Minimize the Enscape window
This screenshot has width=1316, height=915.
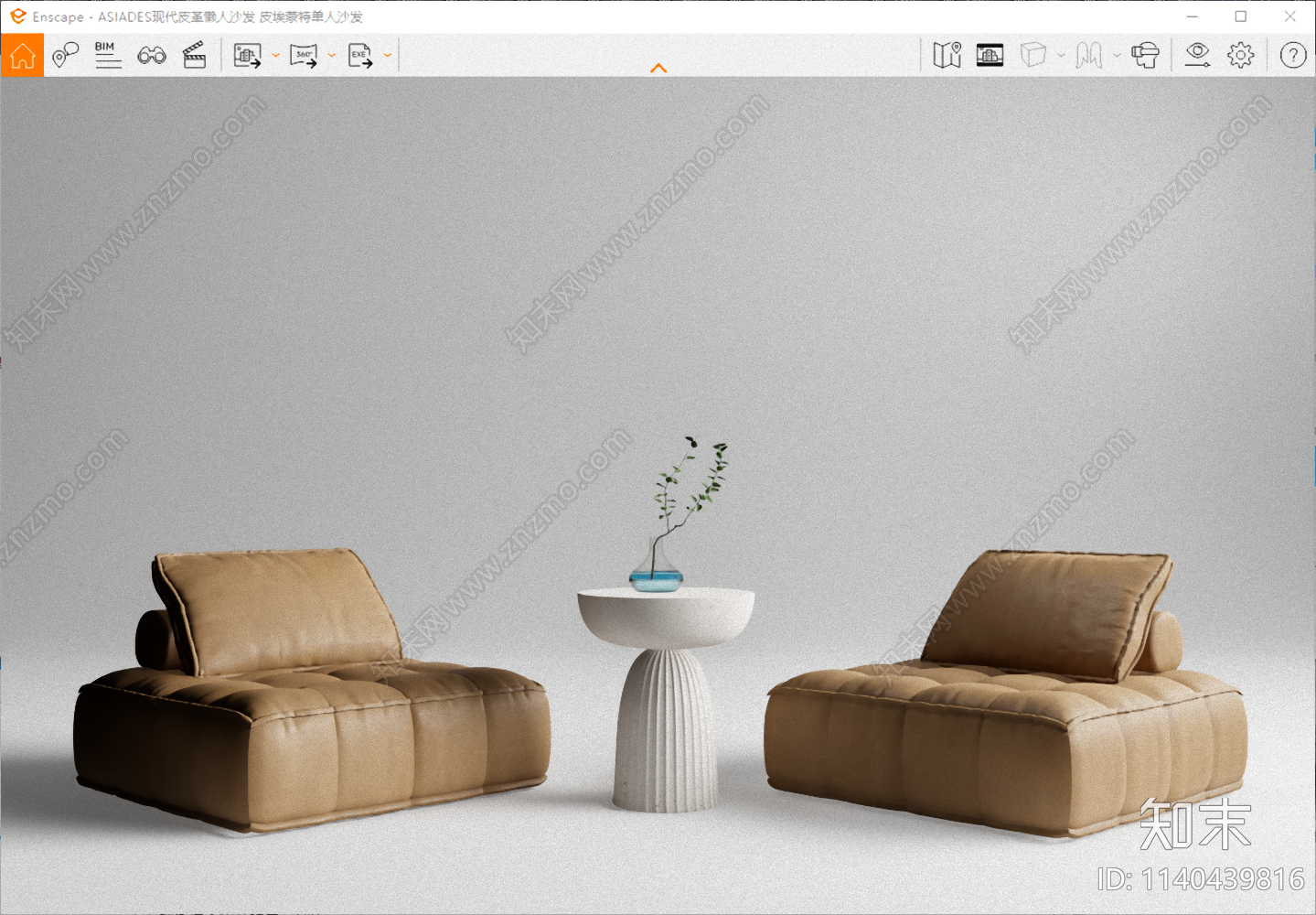(x=1193, y=16)
